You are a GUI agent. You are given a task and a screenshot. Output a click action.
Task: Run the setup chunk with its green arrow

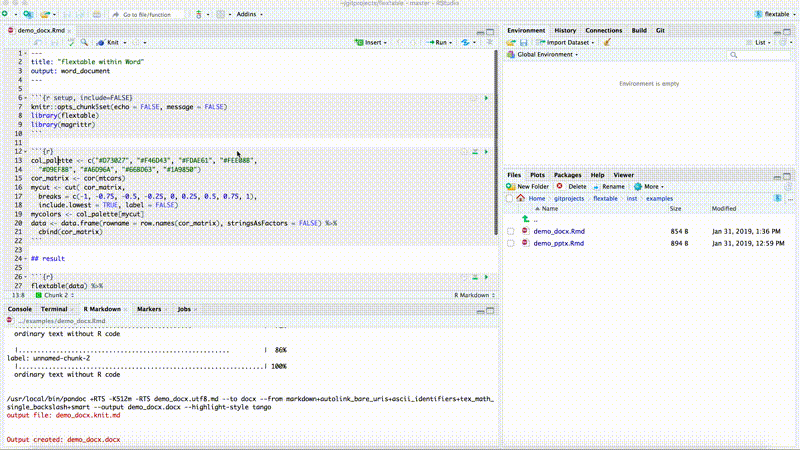tap(486, 98)
